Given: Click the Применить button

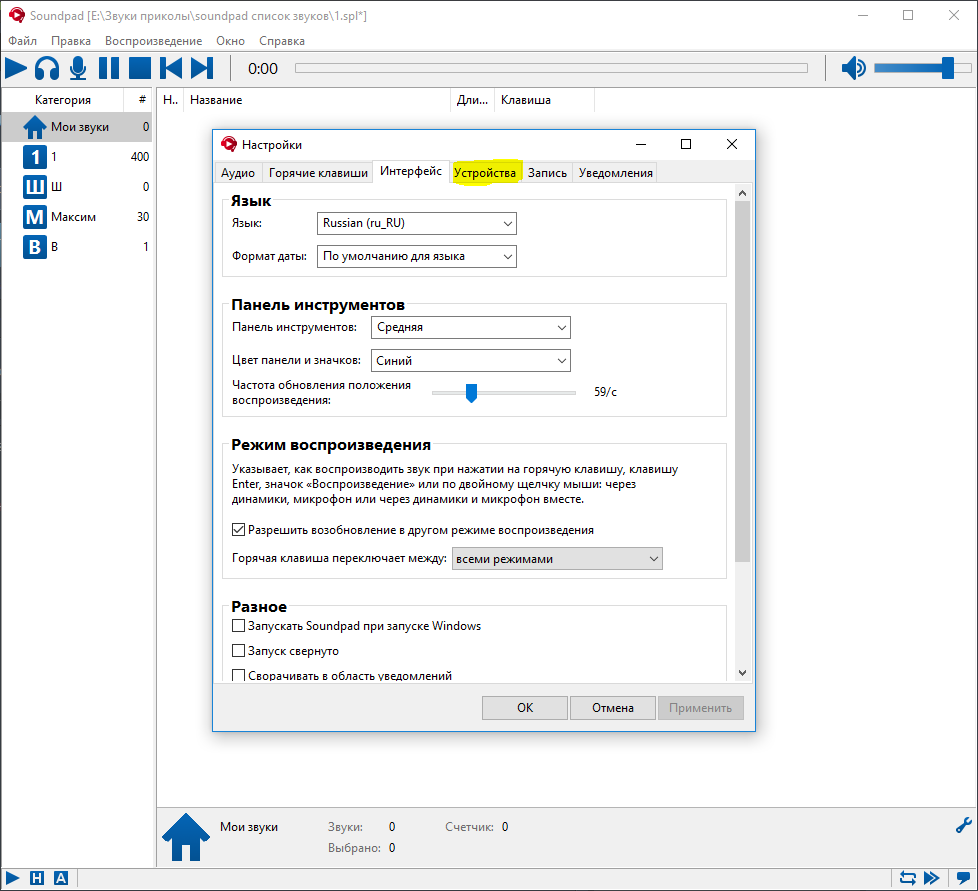Looking at the screenshot, I should click(x=700, y=708).
